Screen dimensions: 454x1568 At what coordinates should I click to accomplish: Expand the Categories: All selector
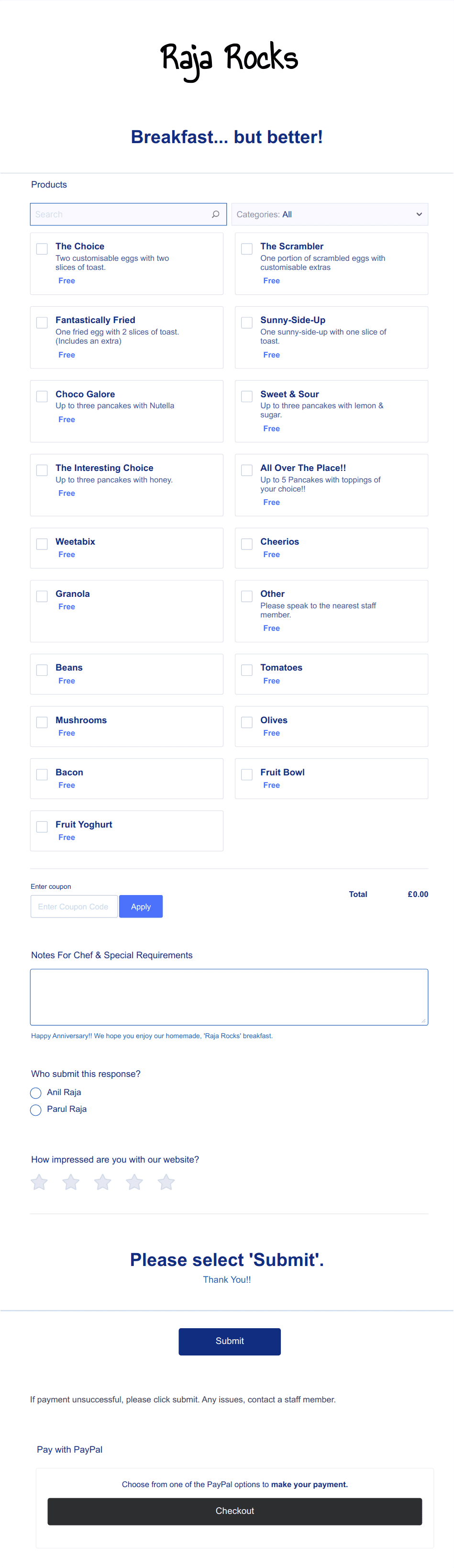point(329,214)
